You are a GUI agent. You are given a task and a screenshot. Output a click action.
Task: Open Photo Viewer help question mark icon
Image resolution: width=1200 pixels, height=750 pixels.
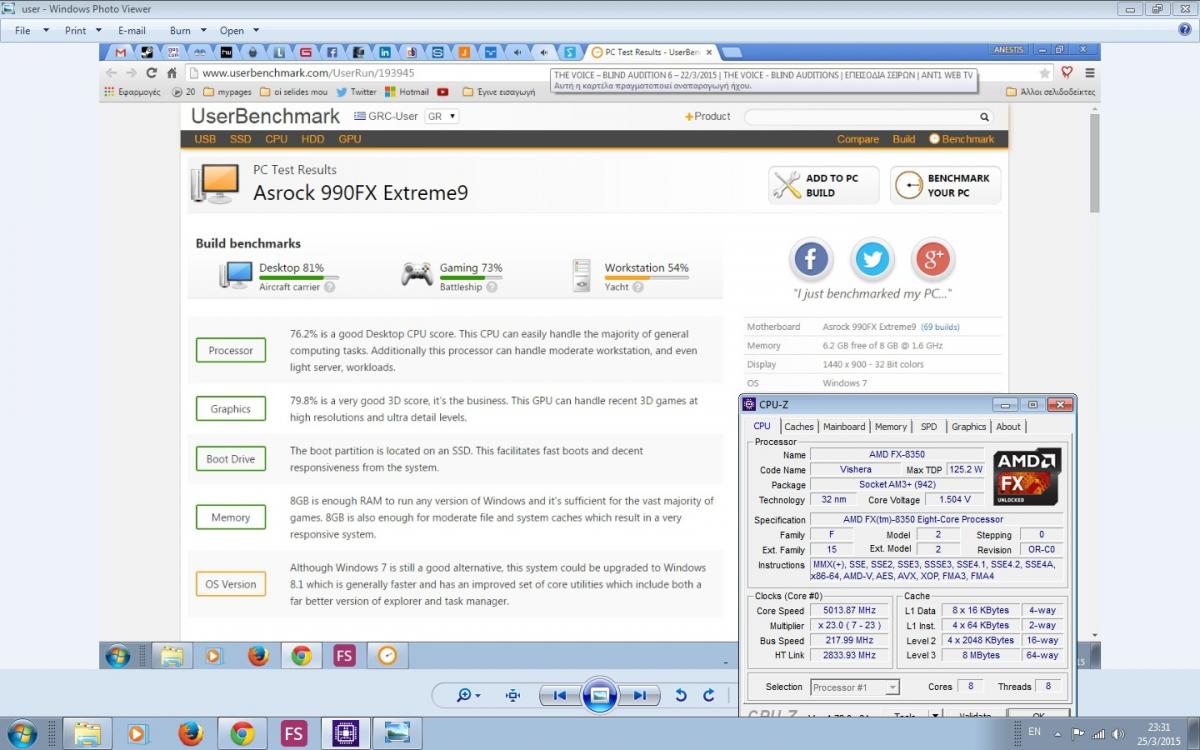coord(1185,30)
